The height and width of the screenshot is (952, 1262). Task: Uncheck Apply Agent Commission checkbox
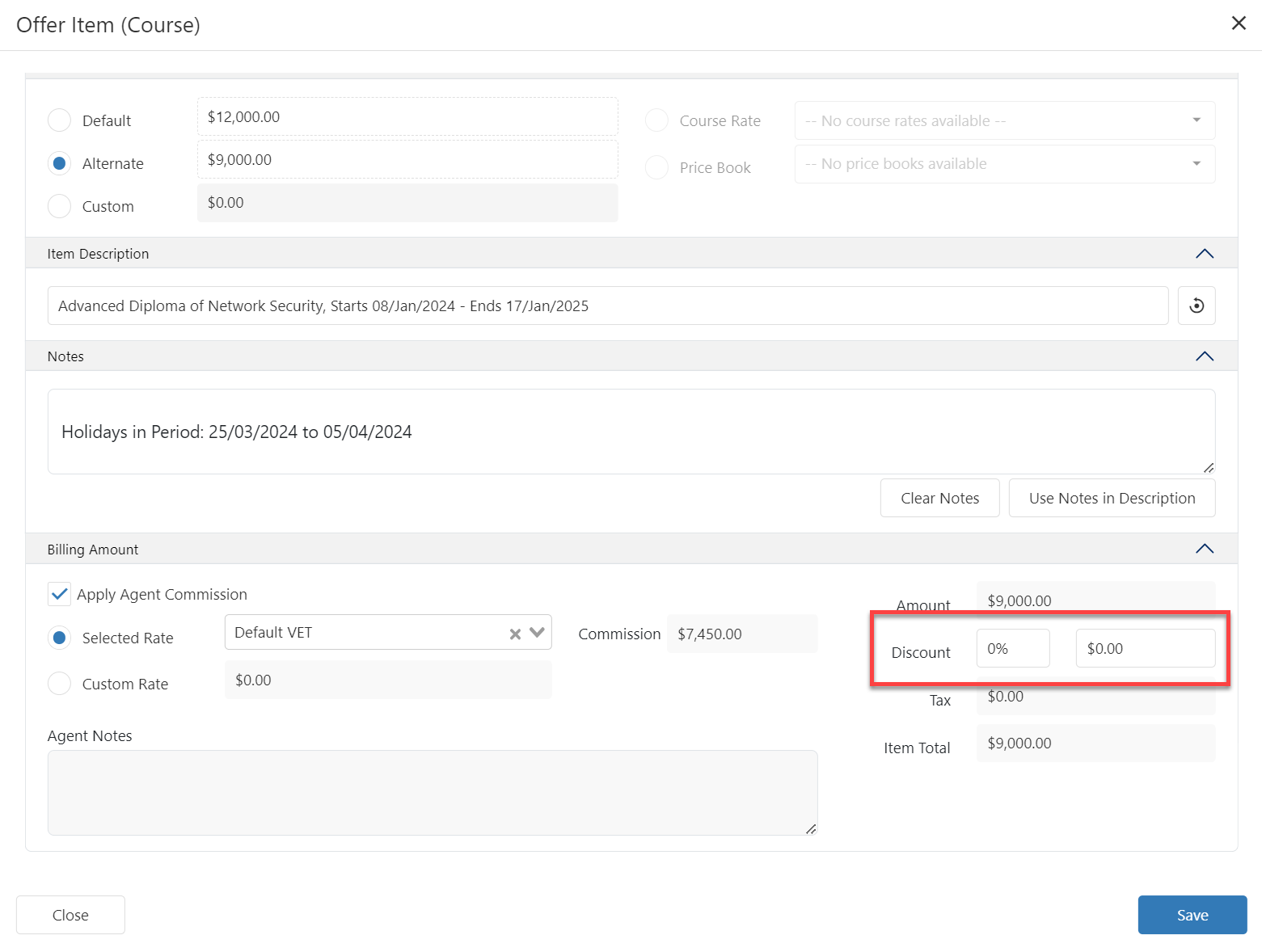(60, 594)
